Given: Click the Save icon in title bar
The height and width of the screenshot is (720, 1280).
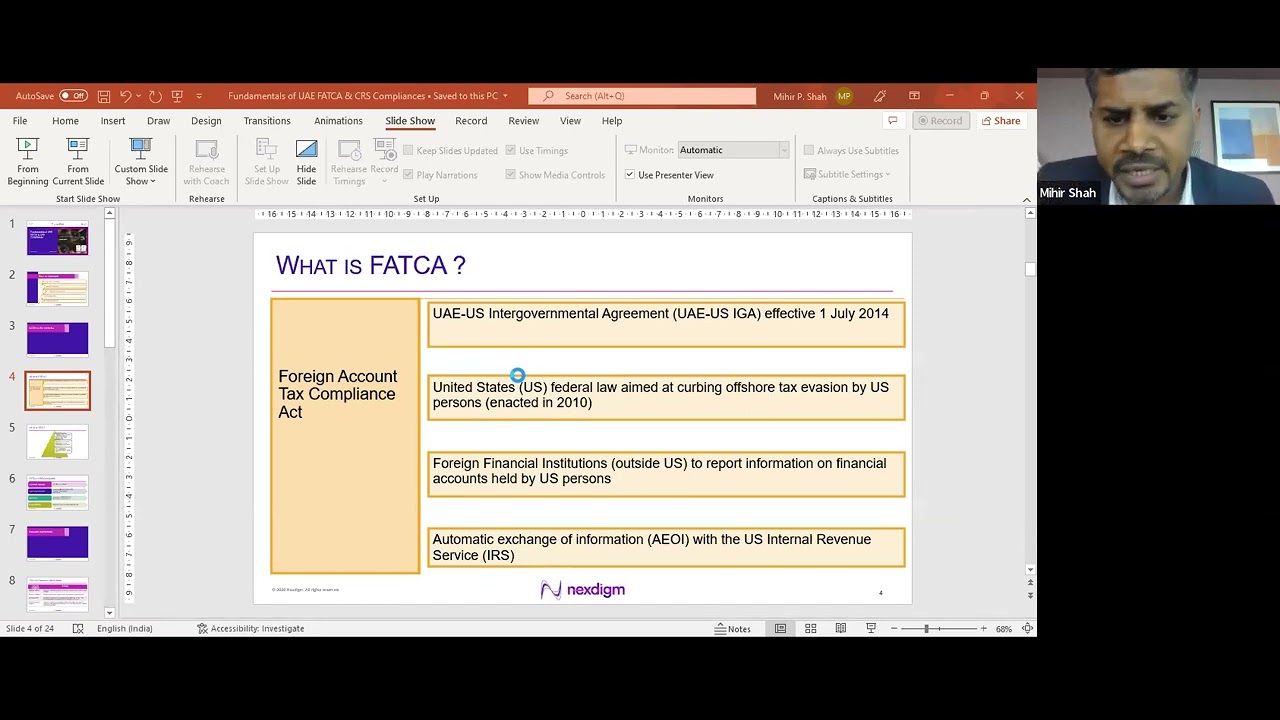Looking at the screenshot, I should [x=104, y=96].
